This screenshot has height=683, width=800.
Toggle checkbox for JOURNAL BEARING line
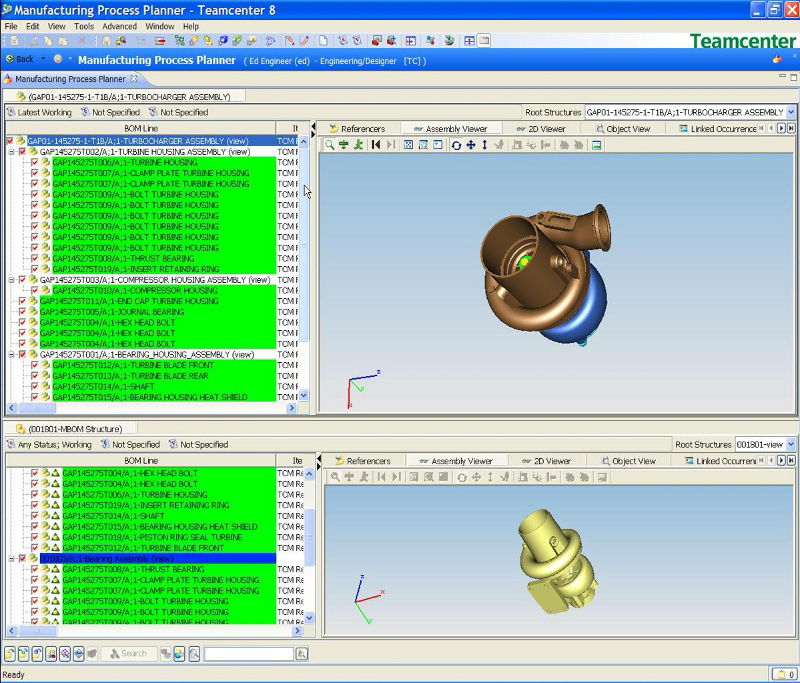(22, 312)
